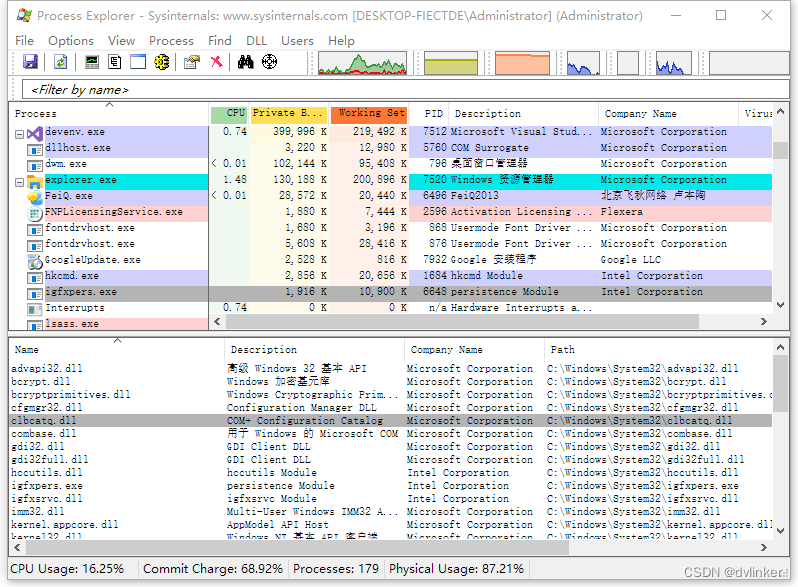Open the System Information toolbar icon

(x=92, y=62)
